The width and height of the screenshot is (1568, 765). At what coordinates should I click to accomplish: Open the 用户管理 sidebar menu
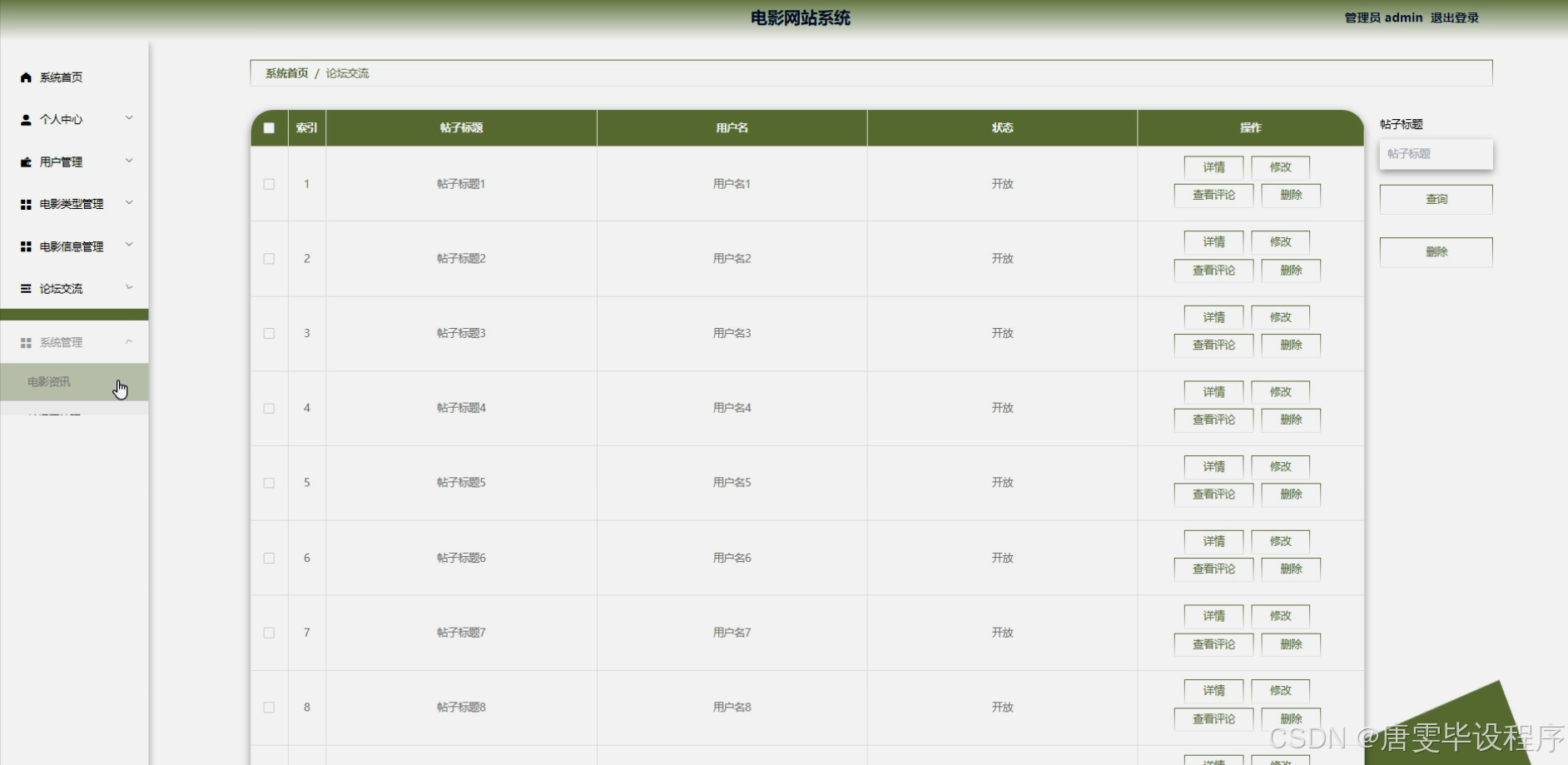click(x=74, y=162)
